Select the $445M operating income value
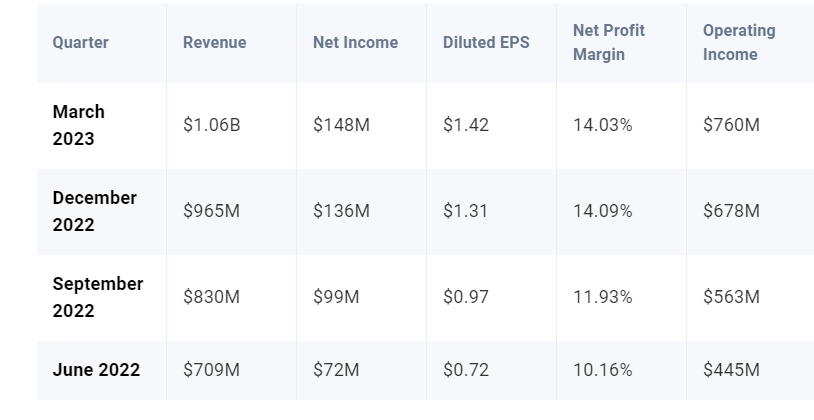The image size is (814, 420). [731, 370]
